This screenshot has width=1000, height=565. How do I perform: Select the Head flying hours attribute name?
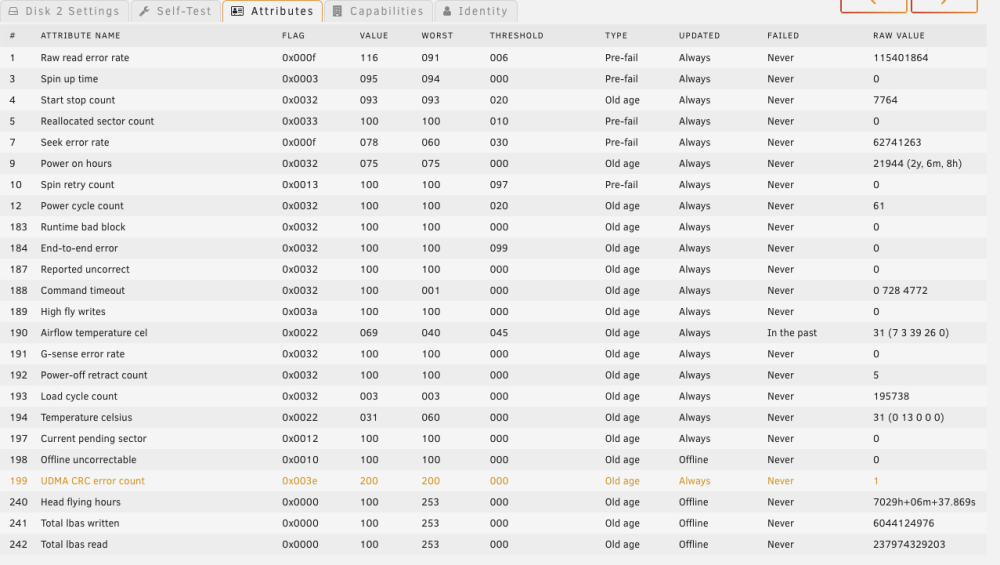pos(80,502)
